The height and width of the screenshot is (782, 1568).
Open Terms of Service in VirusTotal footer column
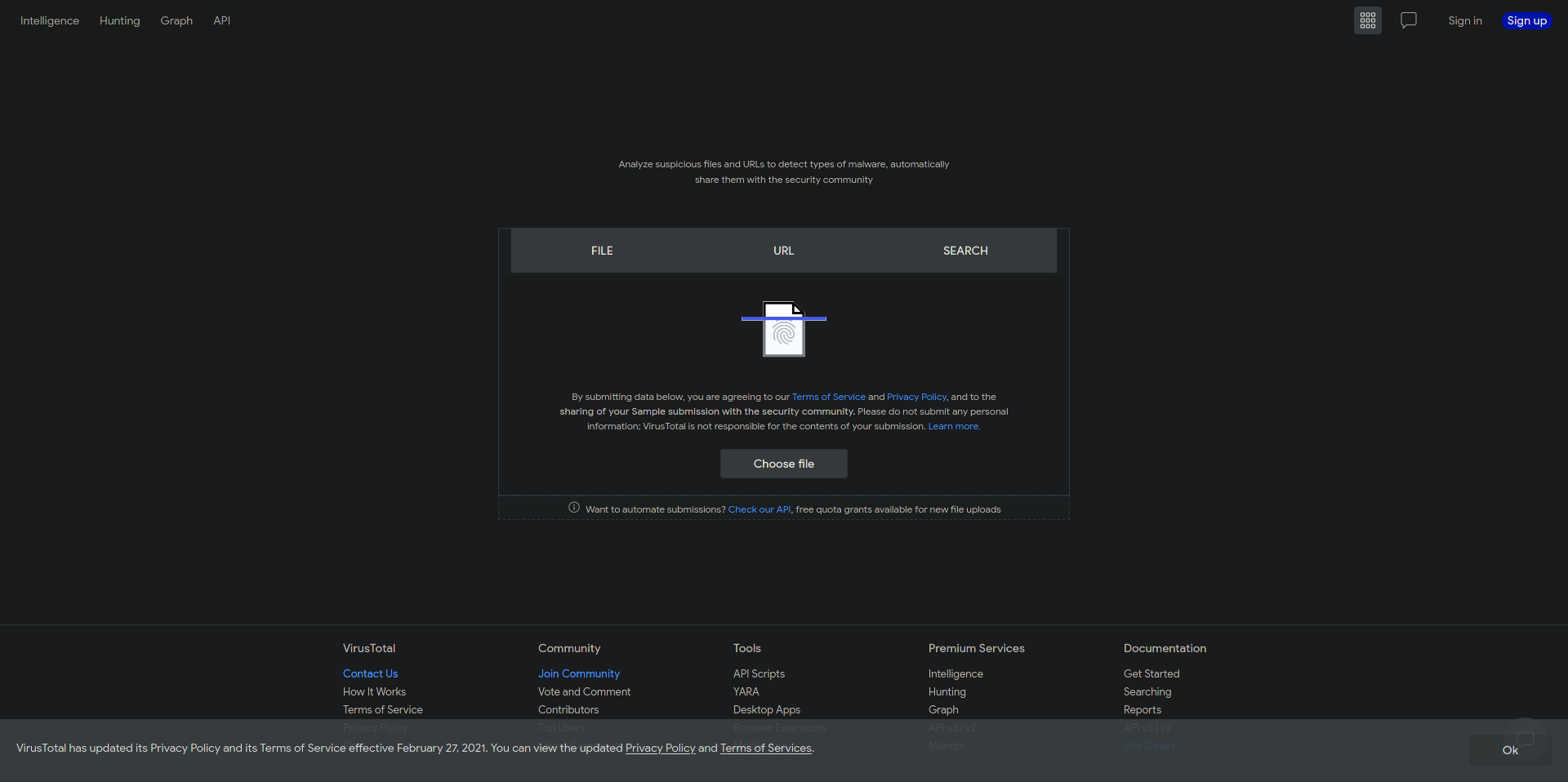(383, 709)
